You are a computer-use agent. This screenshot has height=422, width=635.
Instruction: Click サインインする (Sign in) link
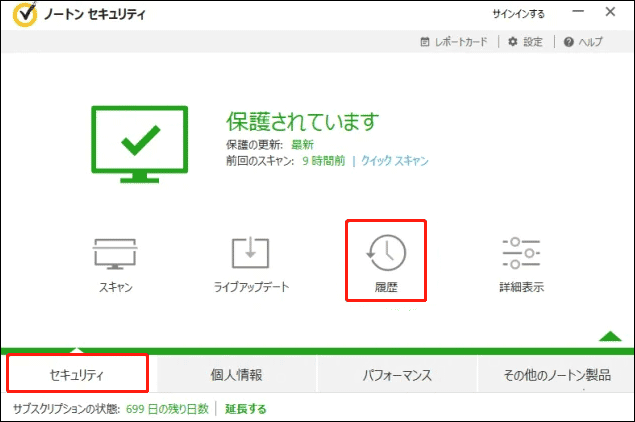point(518,14)
